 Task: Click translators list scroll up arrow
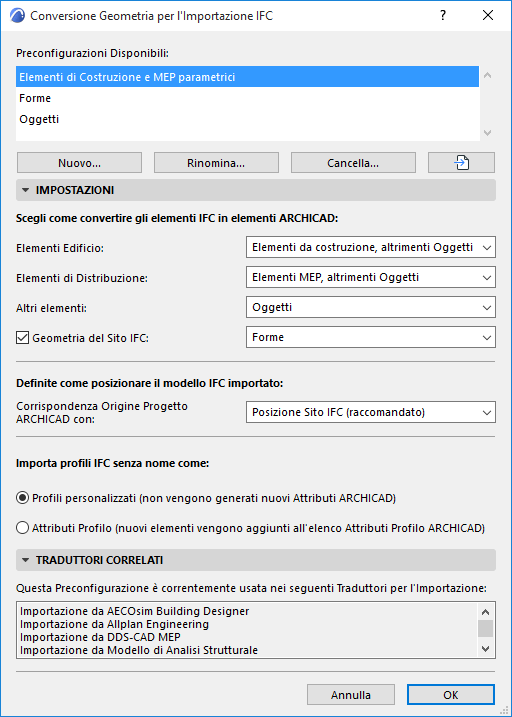click(485, 612)
